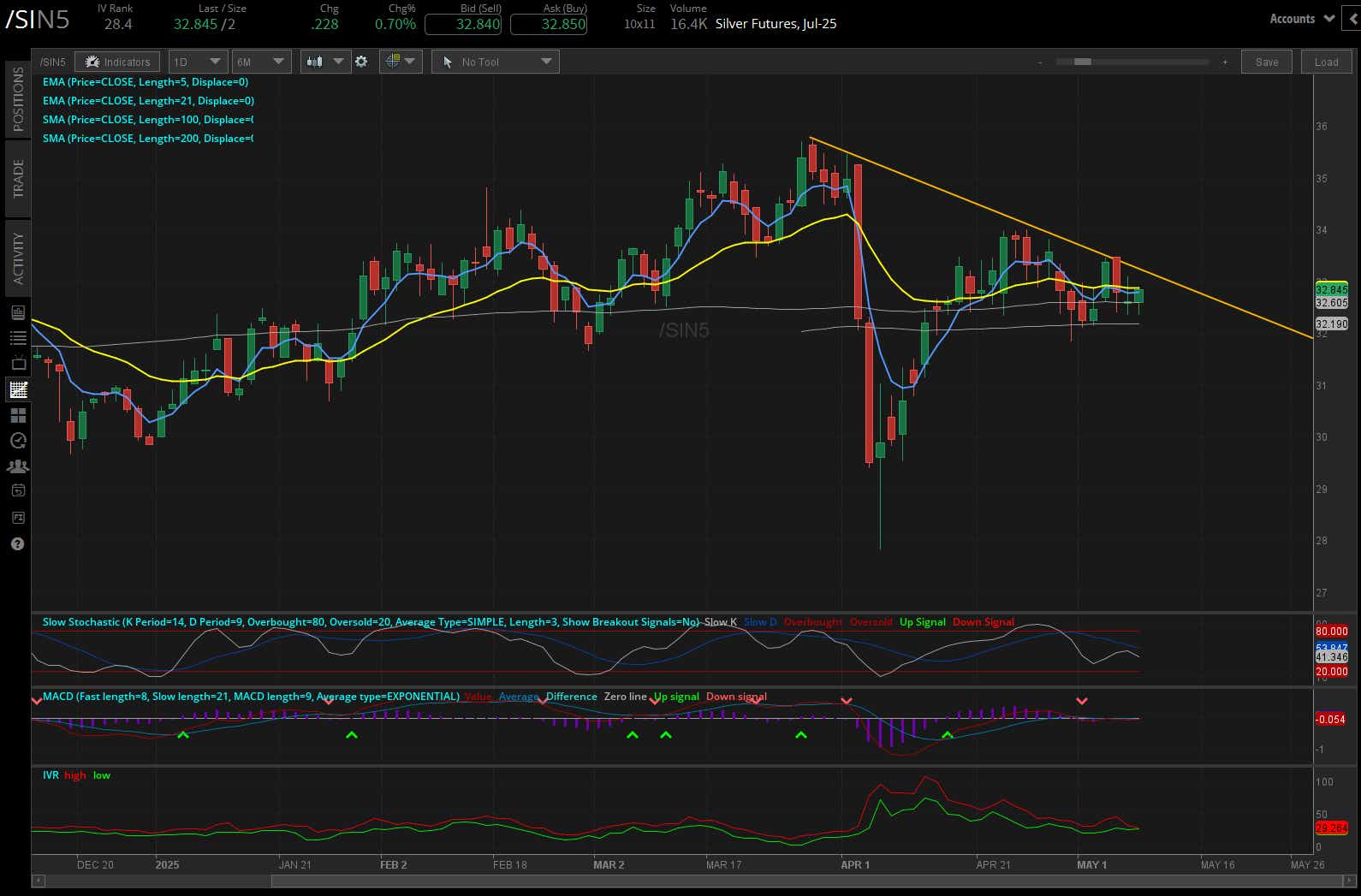Screen dimensions: 1361x896
Task: Open the 1D timeframe dropdown
Action: click(x=197, y=62)
